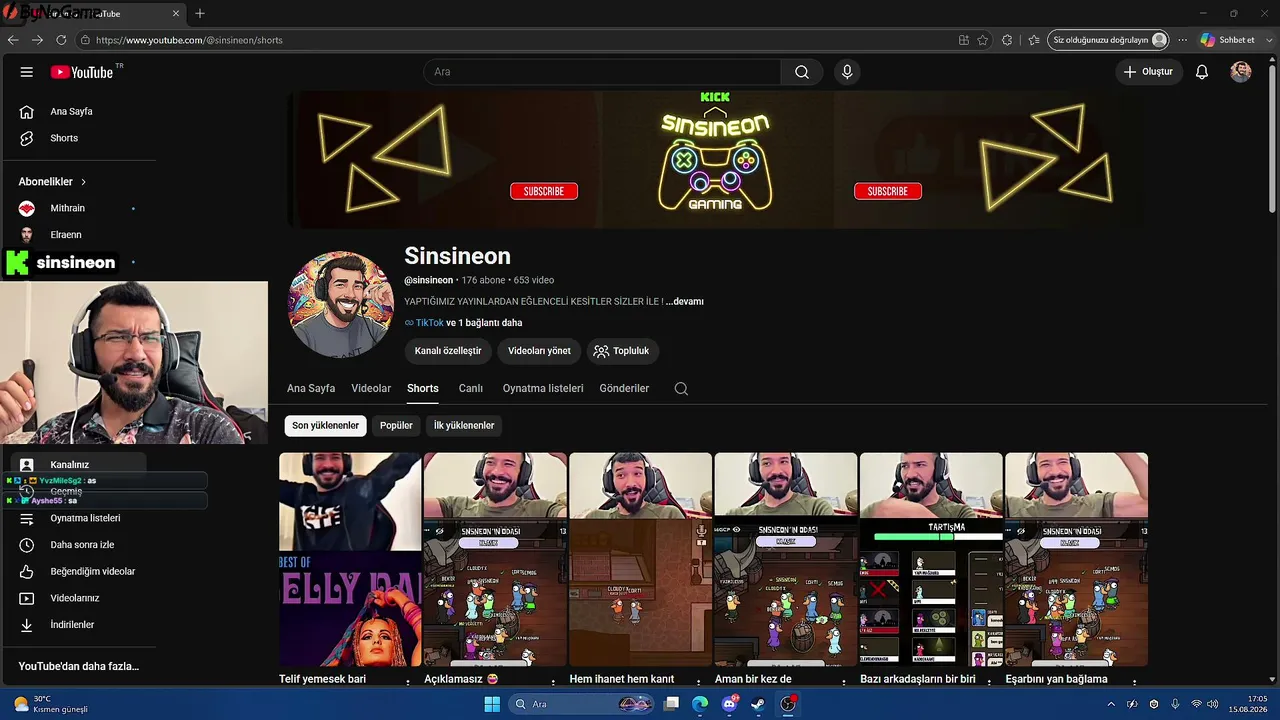Open the YouTube notifications bell
The width and height of the screenshot is (1280, 720).
point(1202,72)
